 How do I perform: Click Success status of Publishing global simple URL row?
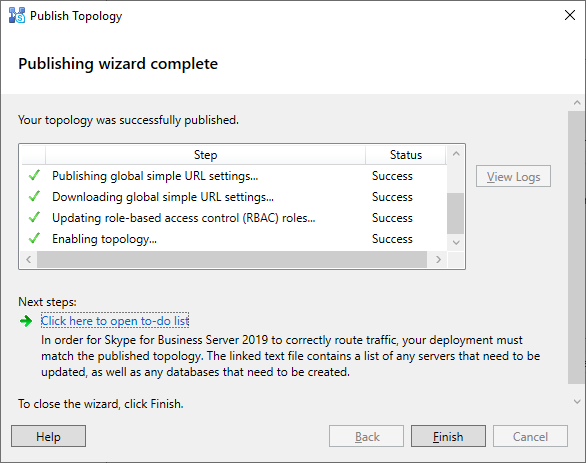pos(392,176)
